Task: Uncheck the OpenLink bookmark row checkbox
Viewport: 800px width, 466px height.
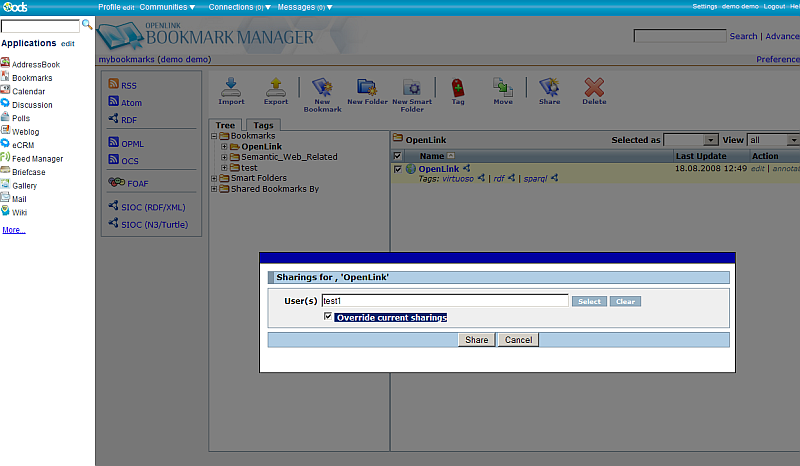Action: coord(397,169)
